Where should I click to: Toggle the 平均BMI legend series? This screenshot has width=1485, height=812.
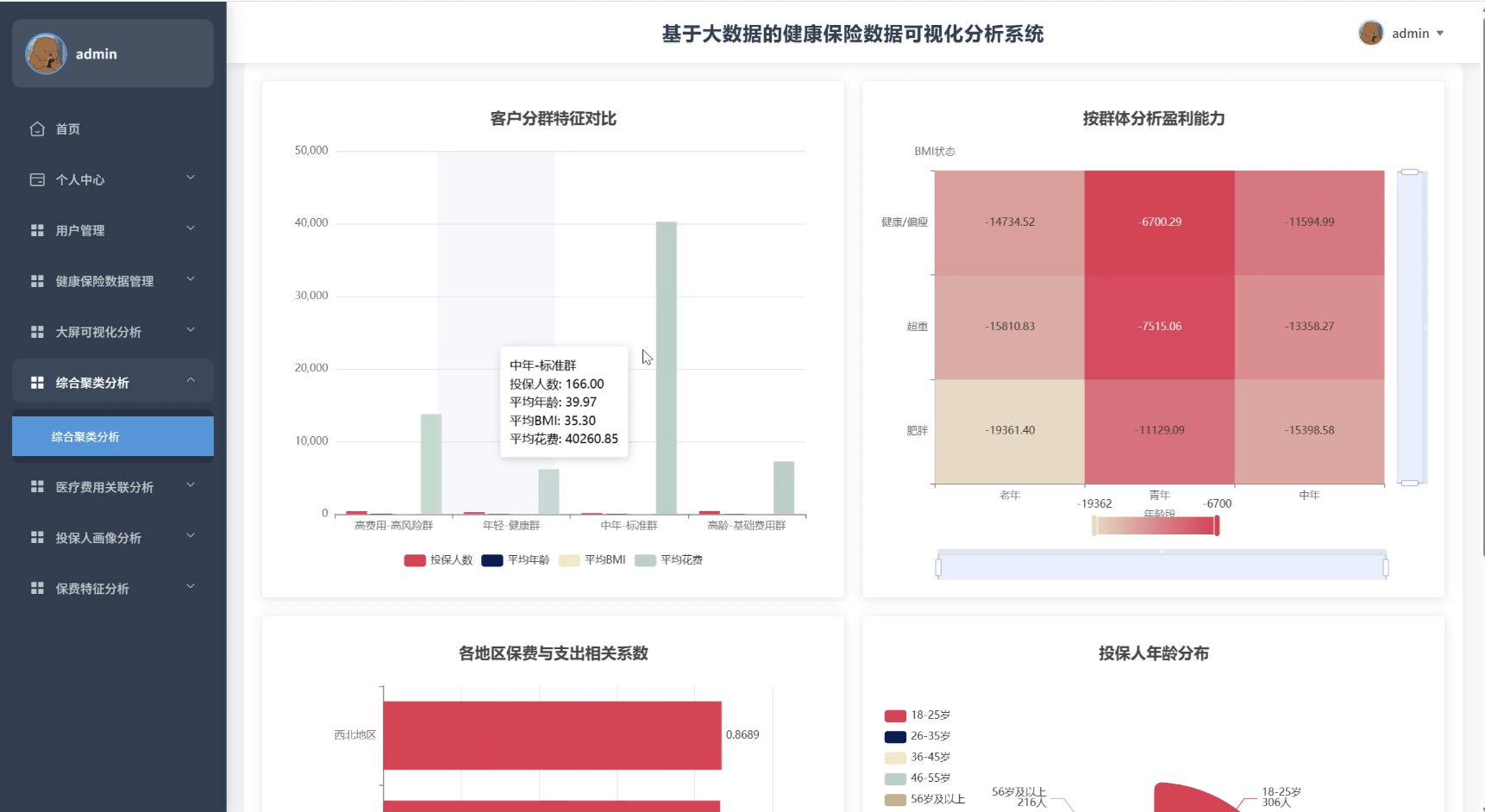point(592,560)
